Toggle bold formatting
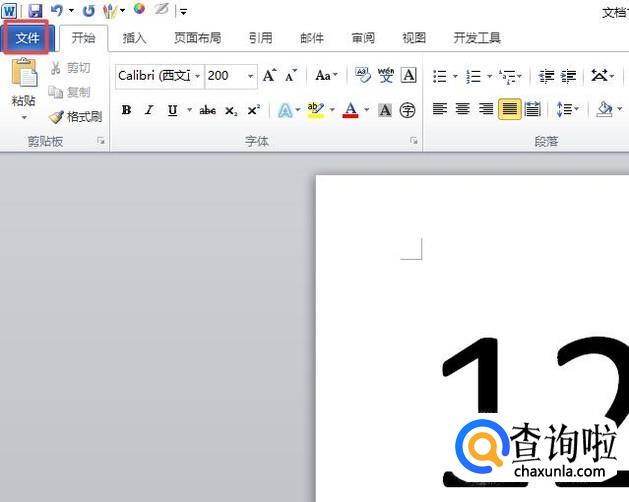The image size is (629, 502). pos(126,110)
